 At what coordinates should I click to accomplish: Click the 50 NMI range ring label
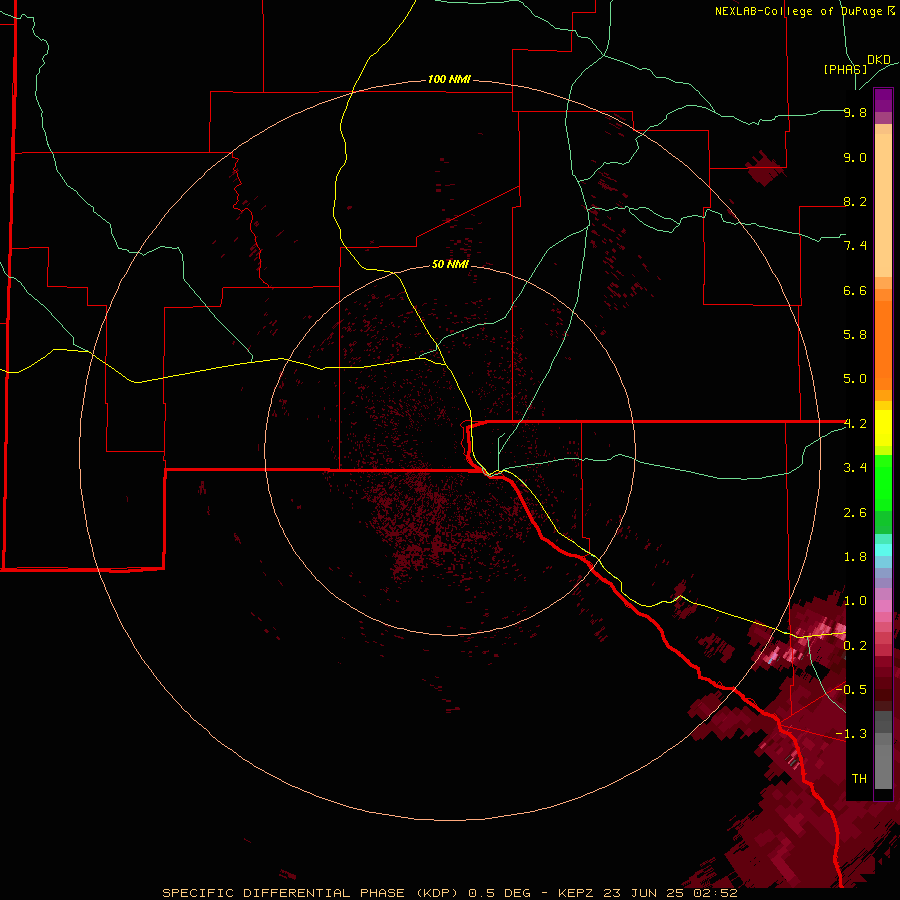451,265
